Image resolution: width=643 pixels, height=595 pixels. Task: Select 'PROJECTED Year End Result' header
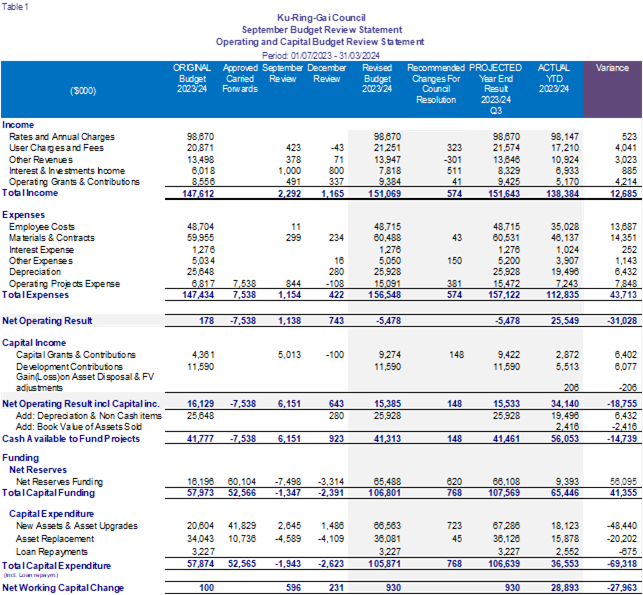(495, 89)
